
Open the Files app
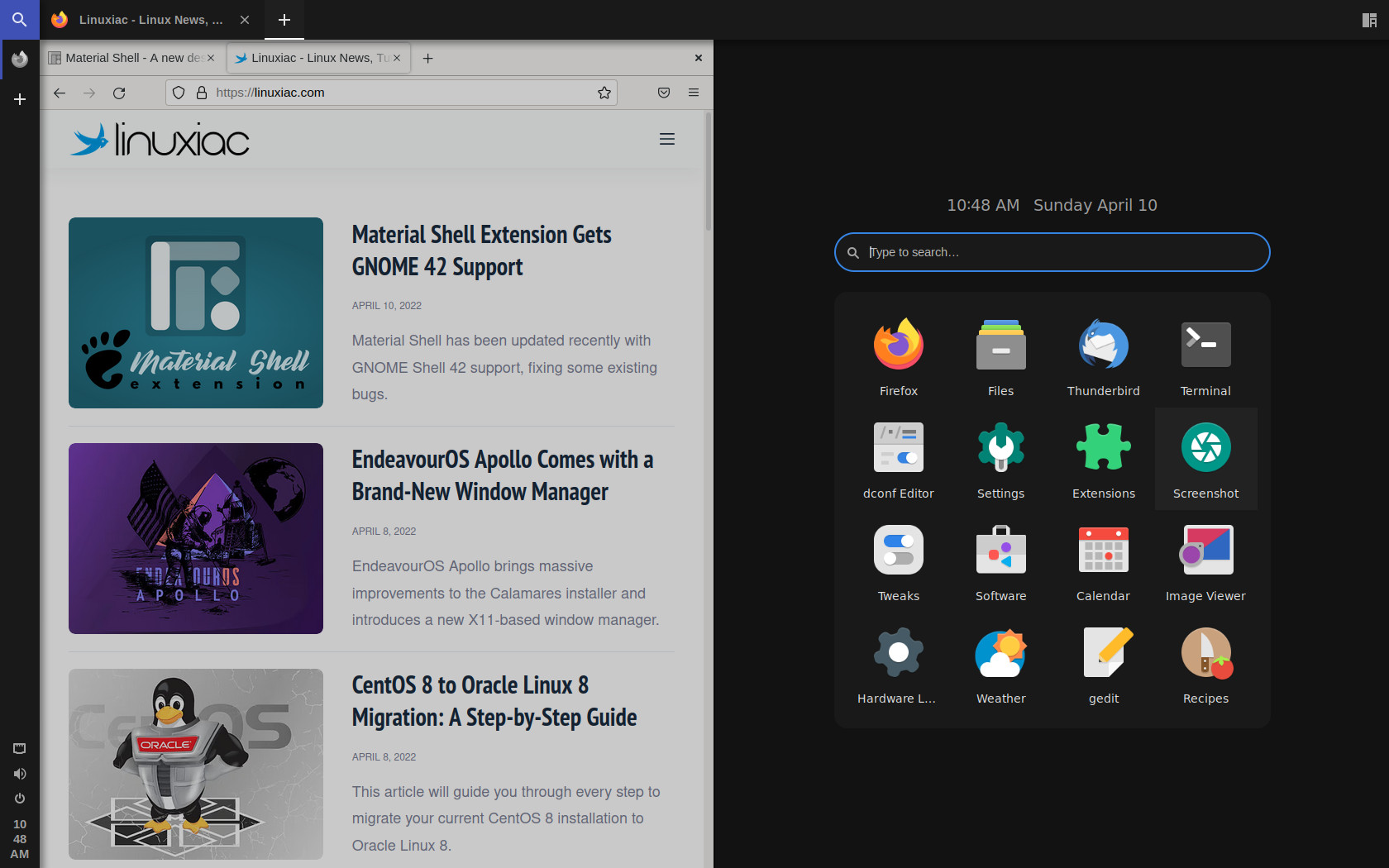(x=1000, y=356)
